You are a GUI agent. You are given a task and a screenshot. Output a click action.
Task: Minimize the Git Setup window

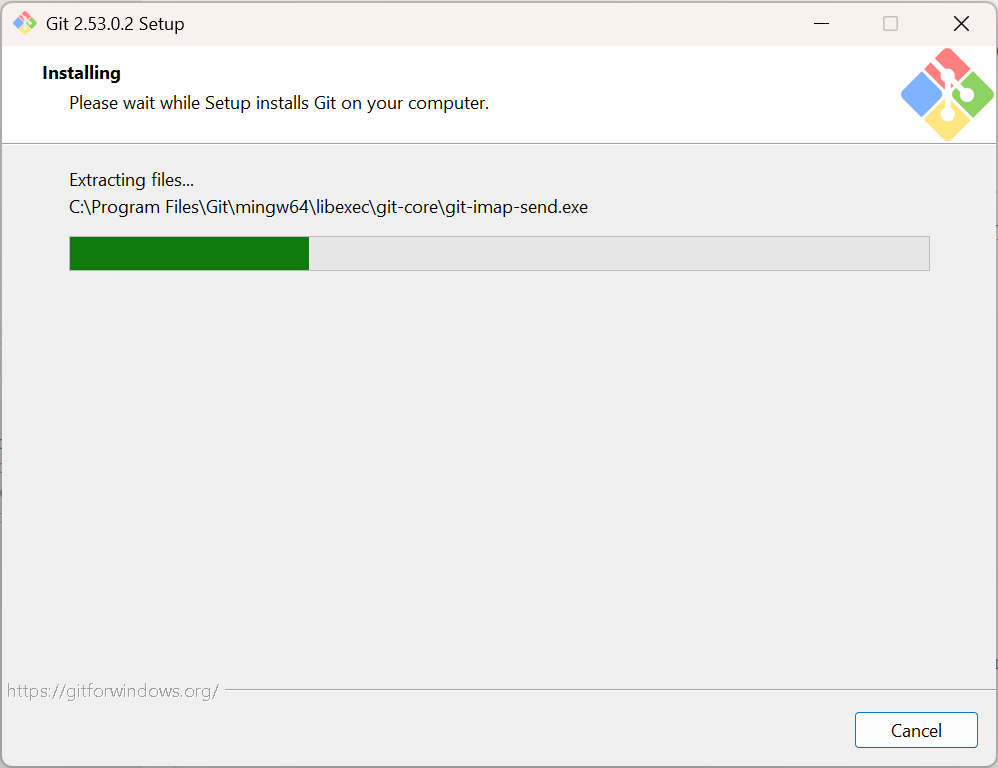coord(821,24)
